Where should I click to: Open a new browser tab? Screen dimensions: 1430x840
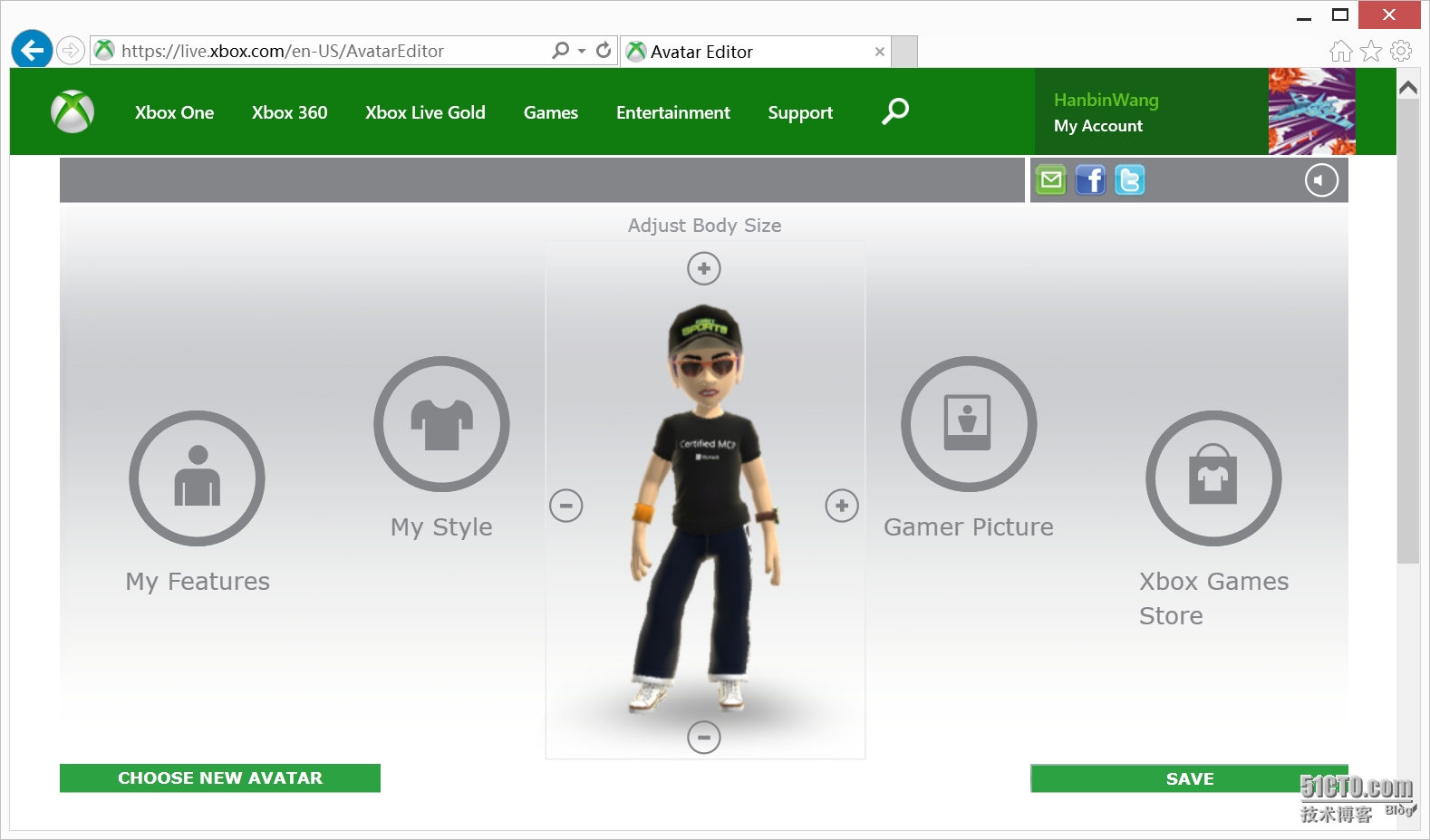904,52
